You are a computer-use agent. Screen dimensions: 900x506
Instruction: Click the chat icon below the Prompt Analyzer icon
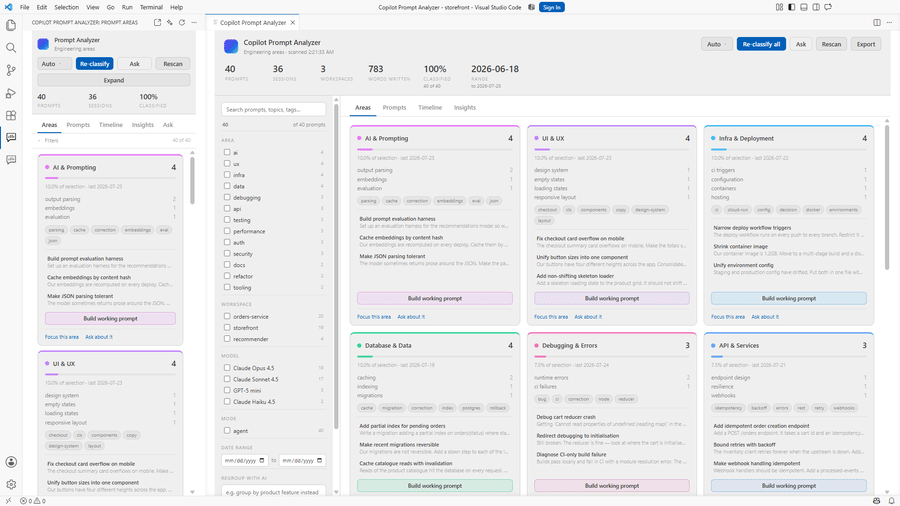click(11, 160)
